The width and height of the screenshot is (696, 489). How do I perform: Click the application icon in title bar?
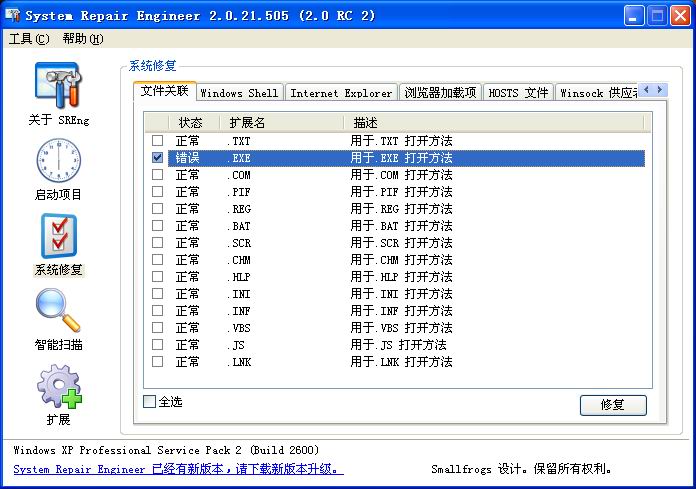tap(13, 15)
